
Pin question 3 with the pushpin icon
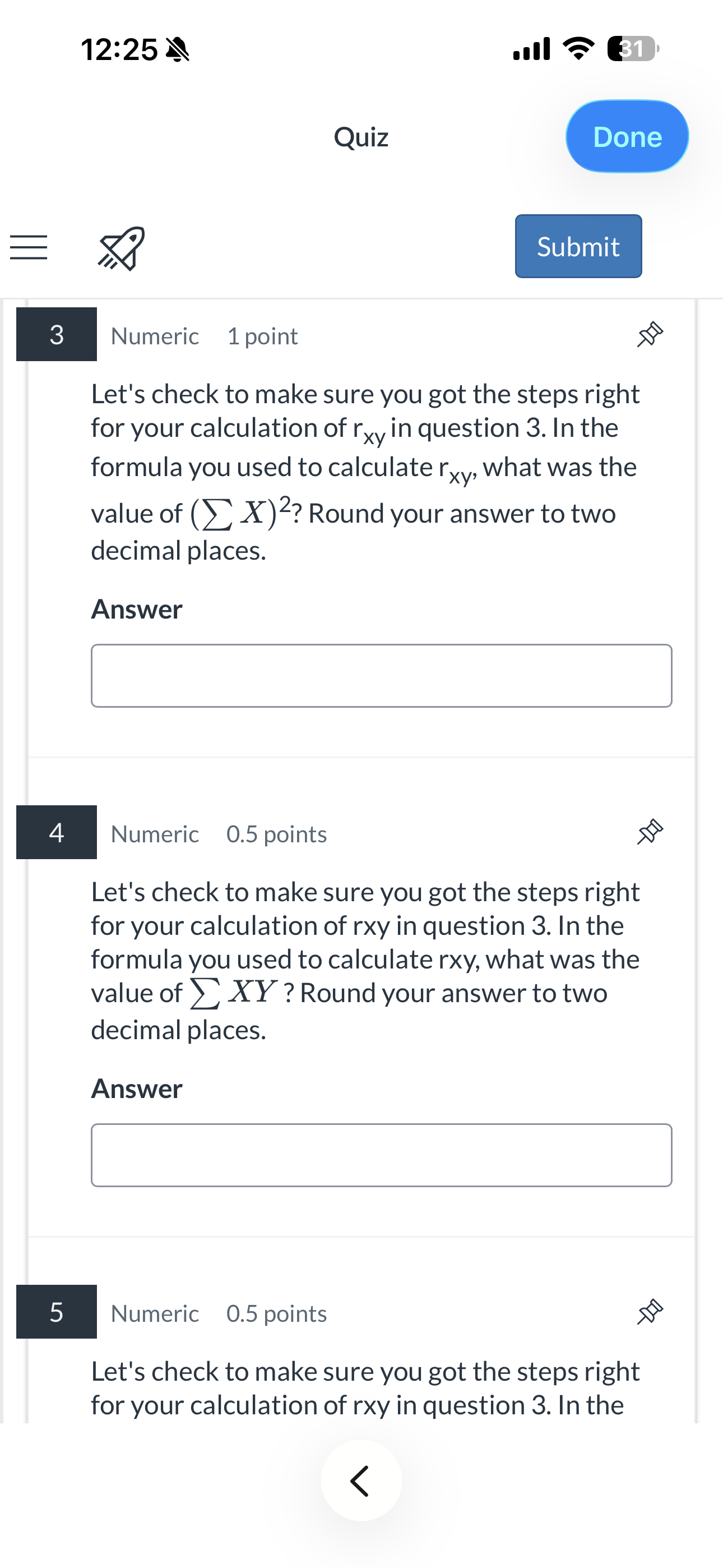pos(650,334)
